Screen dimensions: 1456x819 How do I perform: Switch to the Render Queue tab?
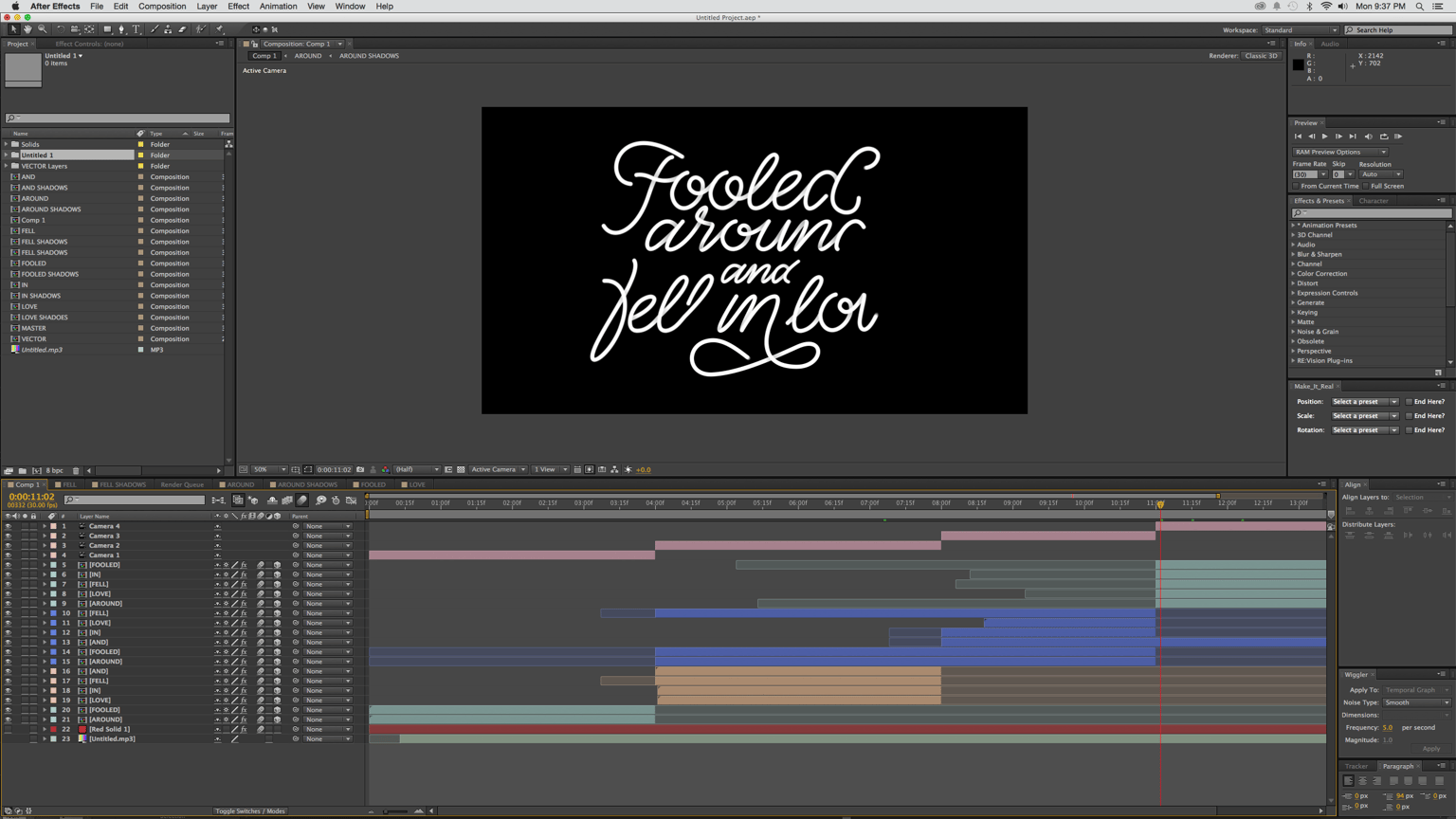tap(182, 484)
